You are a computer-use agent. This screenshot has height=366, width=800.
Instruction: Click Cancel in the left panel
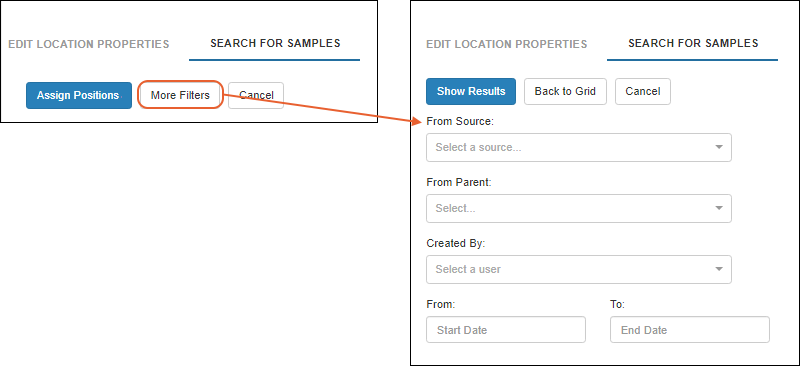tap(256, 95)
